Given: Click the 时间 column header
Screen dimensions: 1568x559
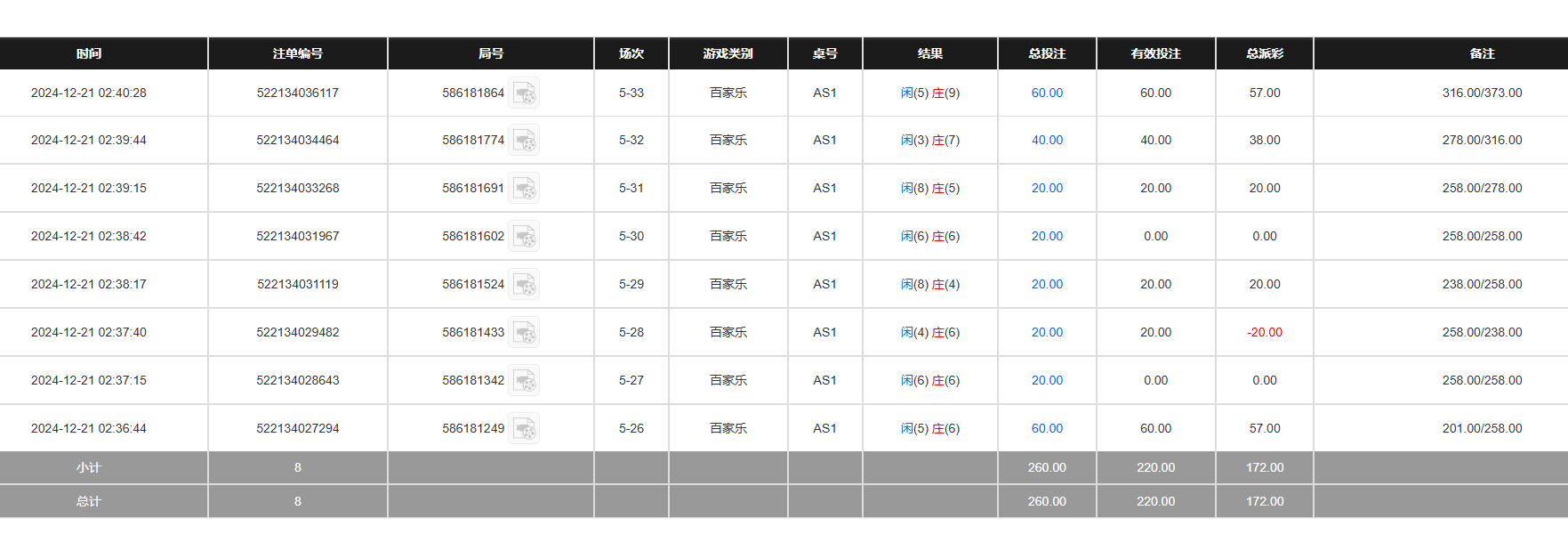Looking at the screenshot, I should click(x=89, y=53).
